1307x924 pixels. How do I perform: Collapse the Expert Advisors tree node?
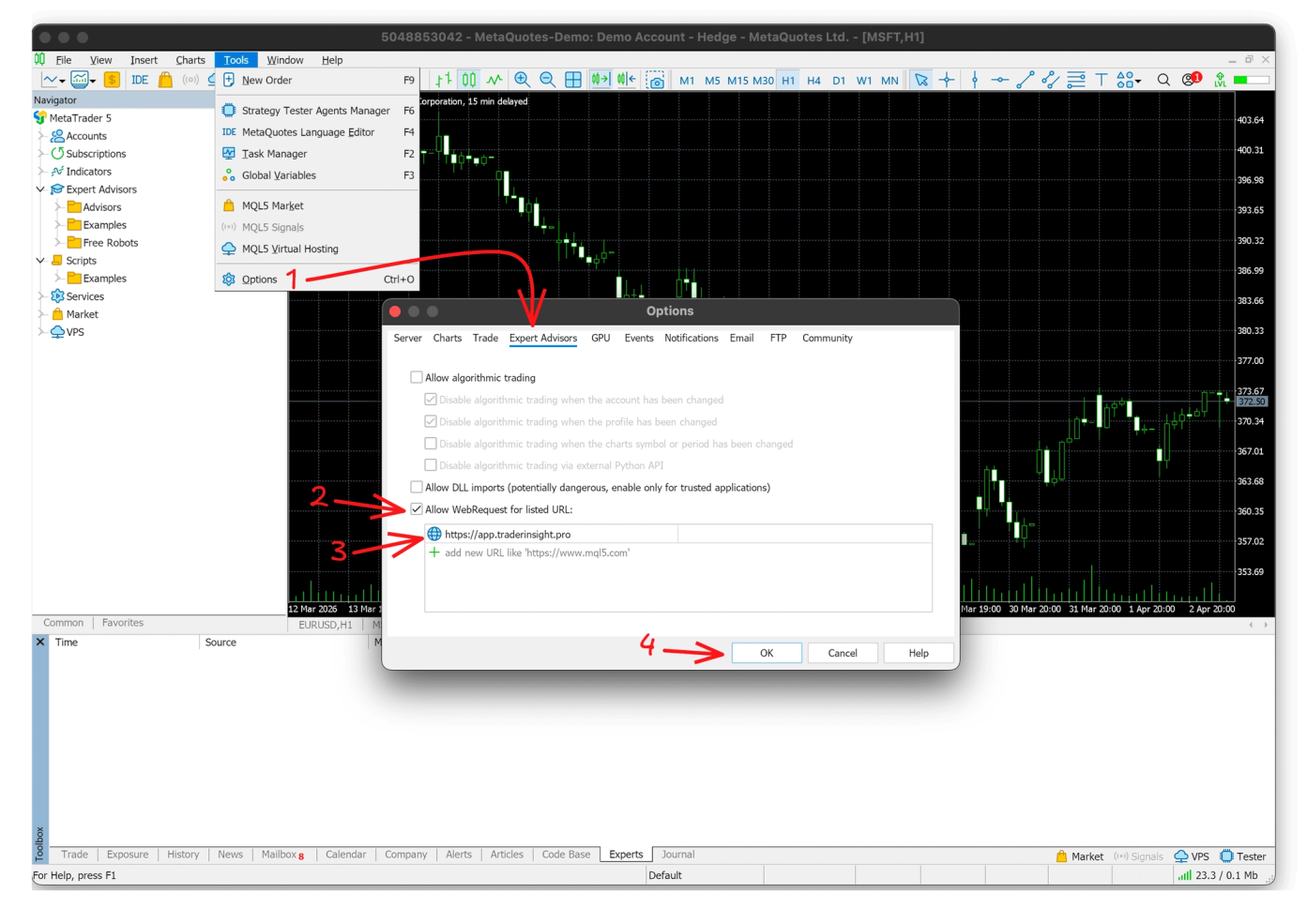click(x=40, y=189)
